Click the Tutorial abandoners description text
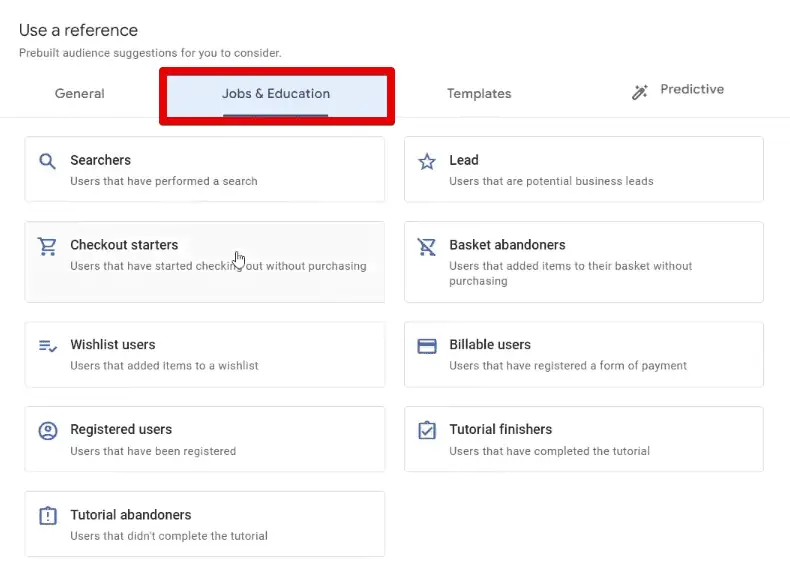The width and height of the screenshot is (790, 570). coord(169,536)
